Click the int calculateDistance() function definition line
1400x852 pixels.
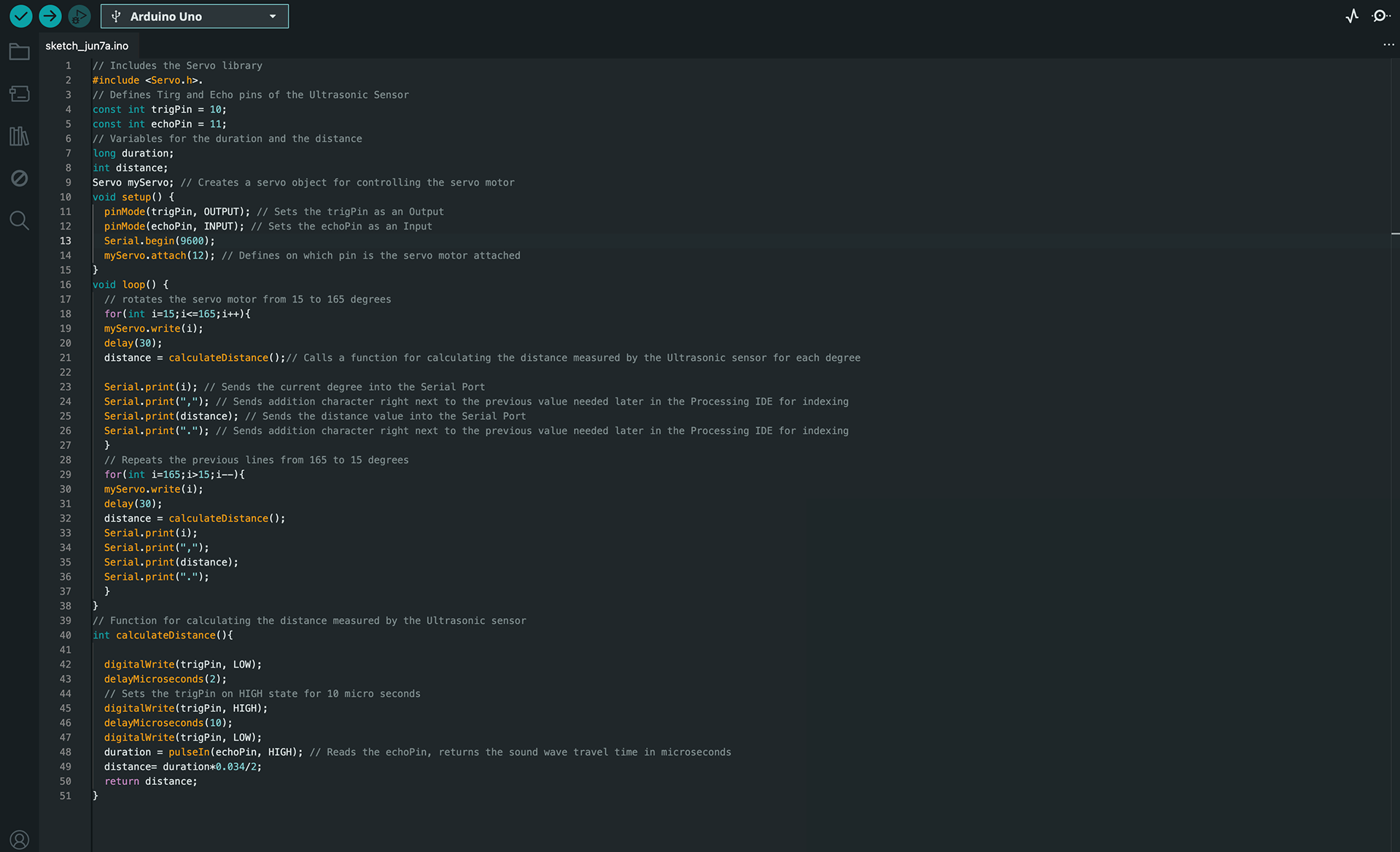click(163, 635)
